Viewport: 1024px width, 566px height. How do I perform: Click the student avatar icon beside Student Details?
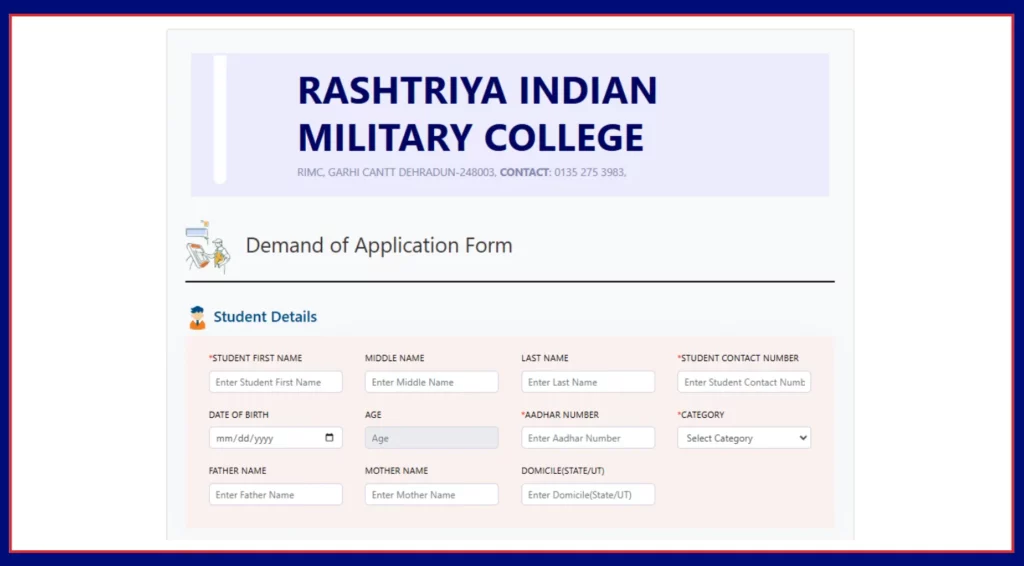[197, 317]
